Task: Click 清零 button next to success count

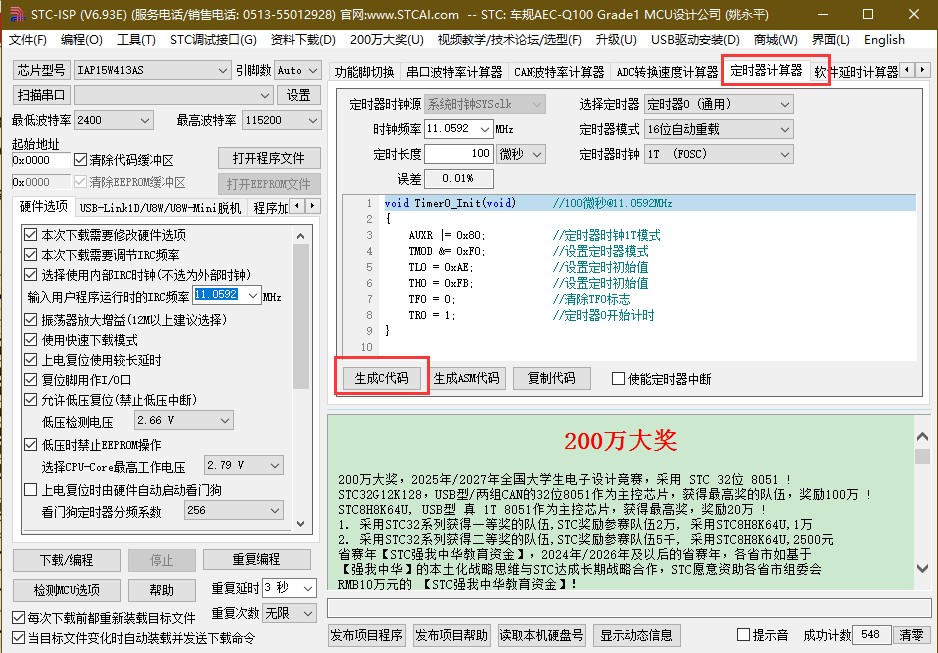Action: point(910,634)
